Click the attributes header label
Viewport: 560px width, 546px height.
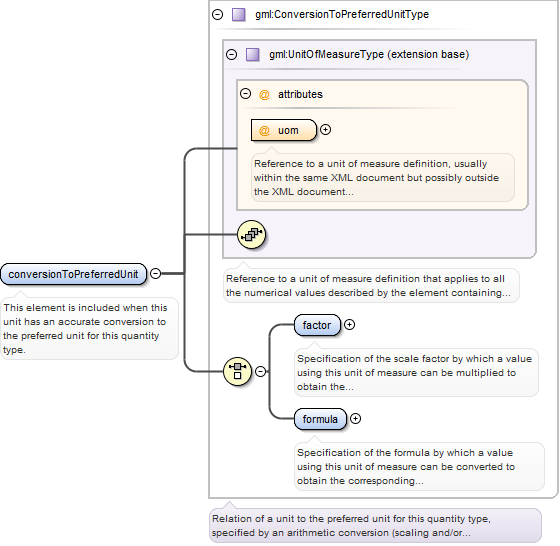tap(300, 94)
